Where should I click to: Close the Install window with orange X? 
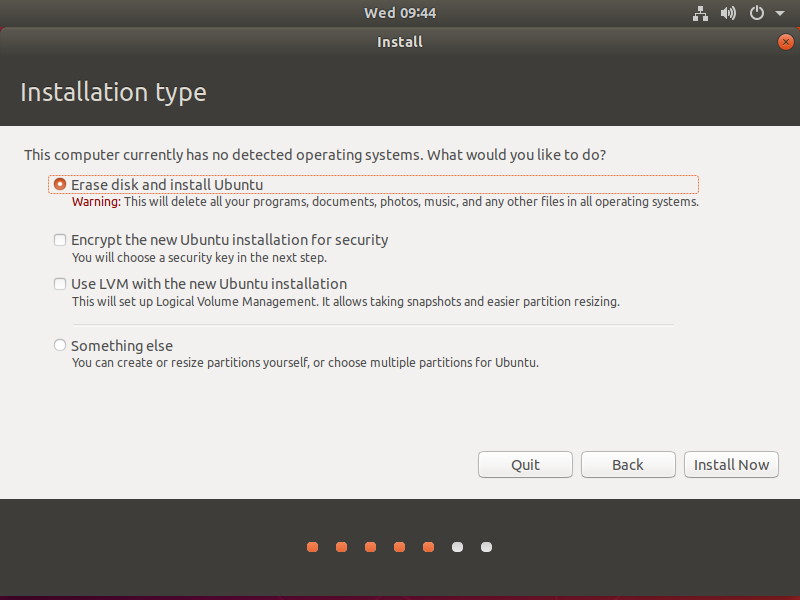(x=785, y=42)
